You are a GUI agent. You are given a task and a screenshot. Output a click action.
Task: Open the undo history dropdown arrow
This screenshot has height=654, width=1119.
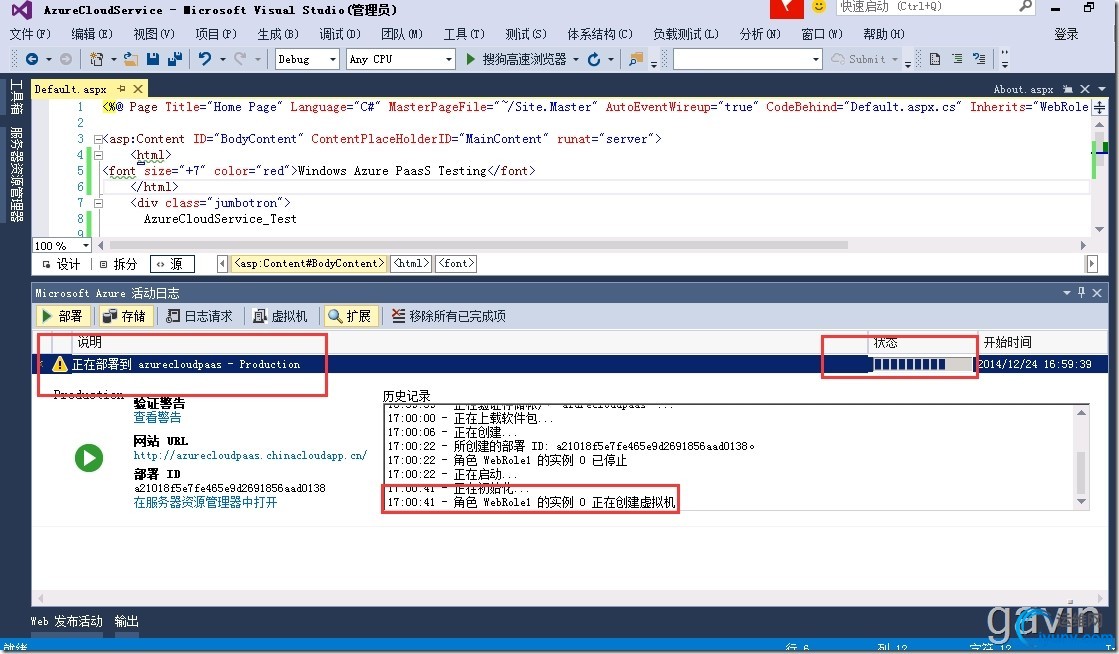[x=223, y=59]
